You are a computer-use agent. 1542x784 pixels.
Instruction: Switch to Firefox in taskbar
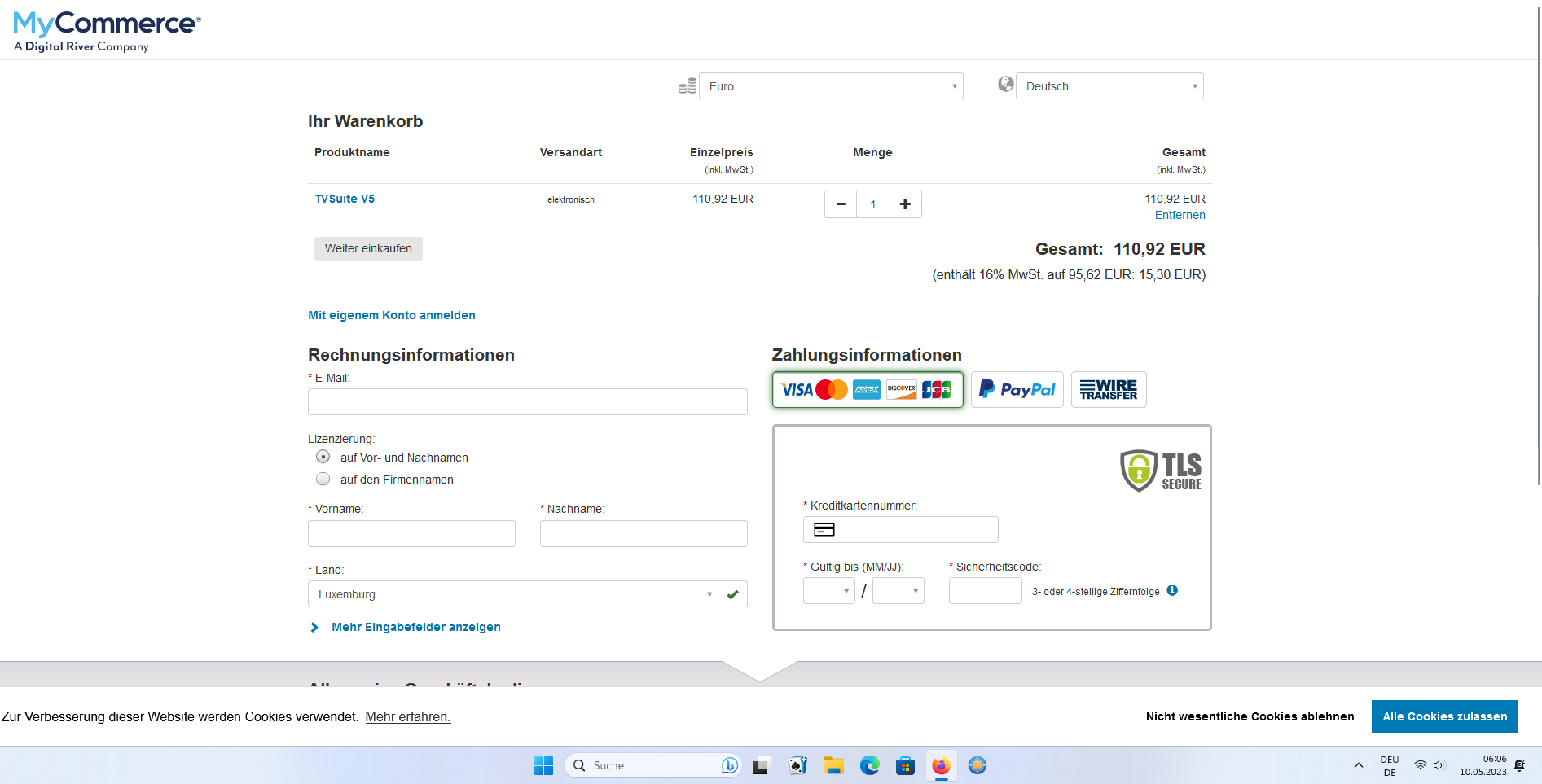point(941,765)
